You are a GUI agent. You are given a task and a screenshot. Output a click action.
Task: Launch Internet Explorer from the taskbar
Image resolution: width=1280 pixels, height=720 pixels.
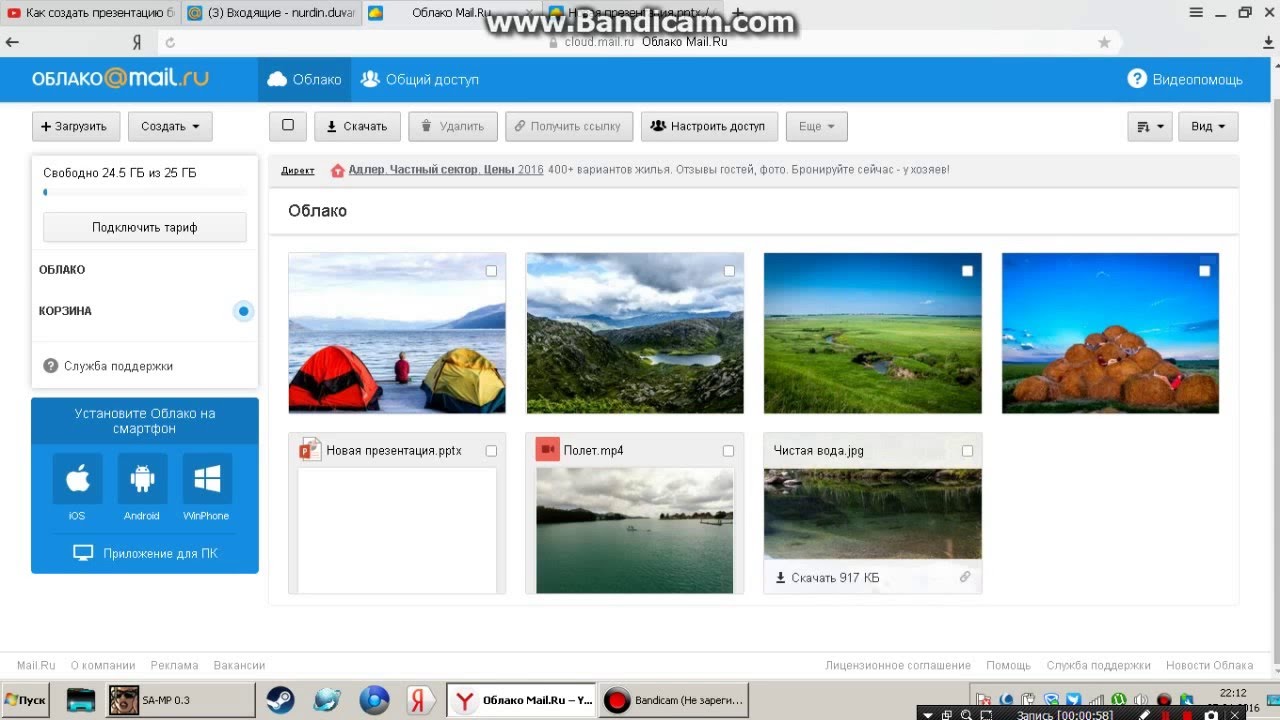pyautogui.click(x=327, y=700)
